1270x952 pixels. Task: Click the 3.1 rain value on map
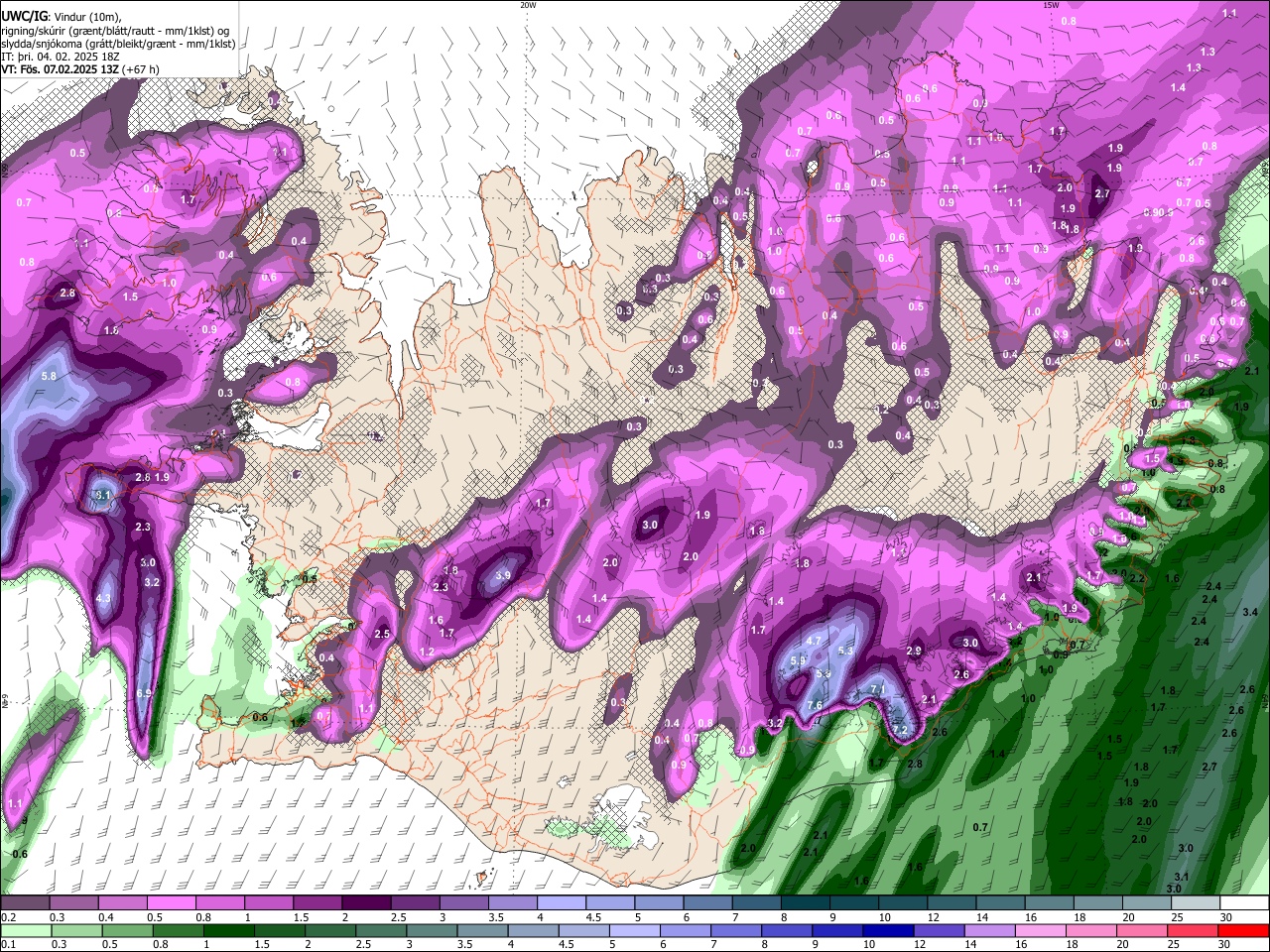coord(1181,877)
